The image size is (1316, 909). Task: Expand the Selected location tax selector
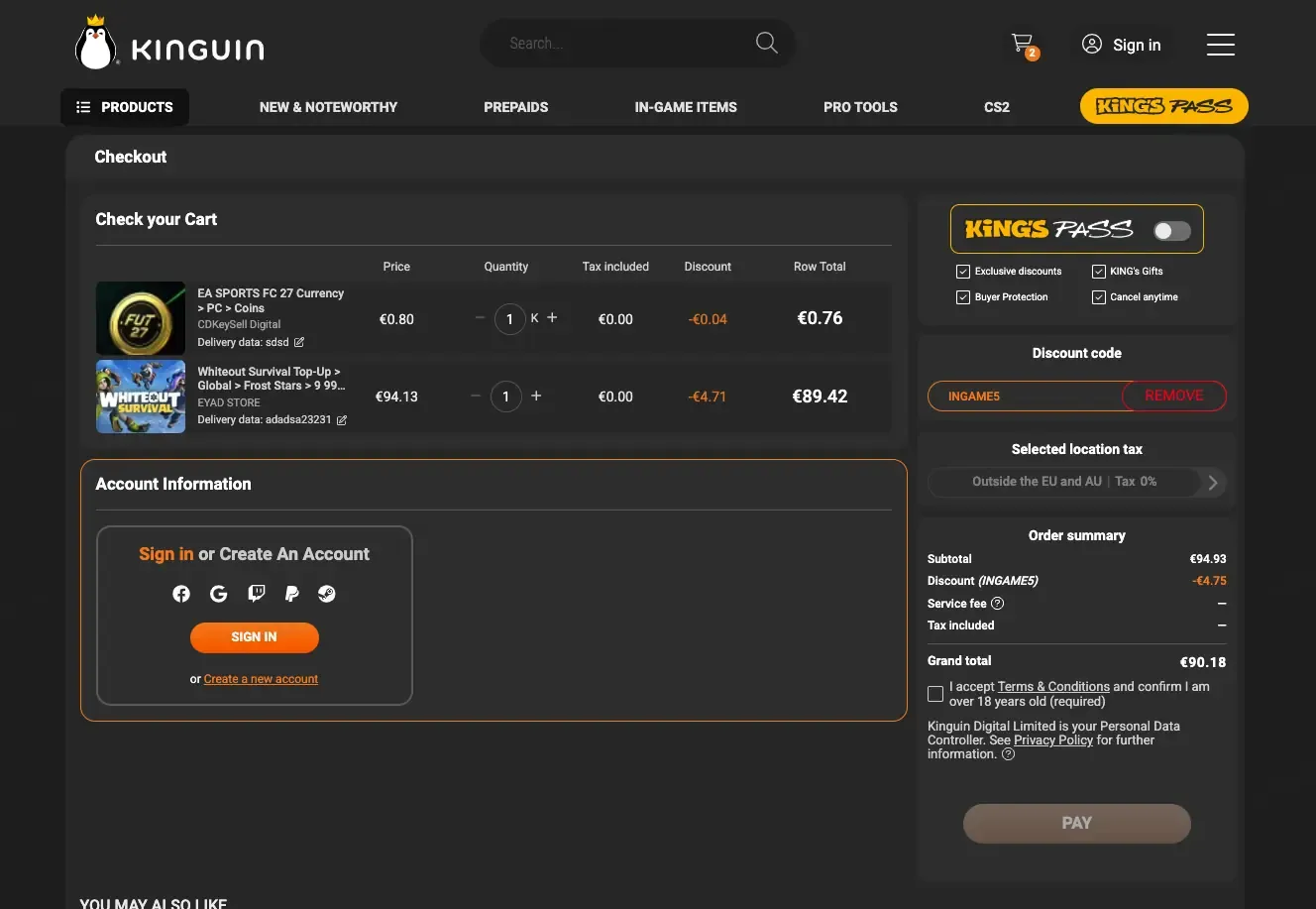click(x=1077, y=482)
